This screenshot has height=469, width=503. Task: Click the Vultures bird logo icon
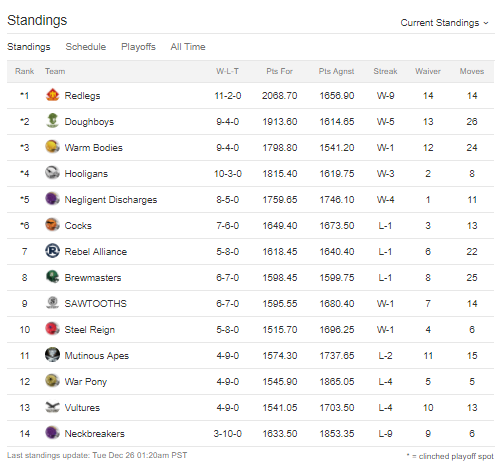click(x=52, y=407)
